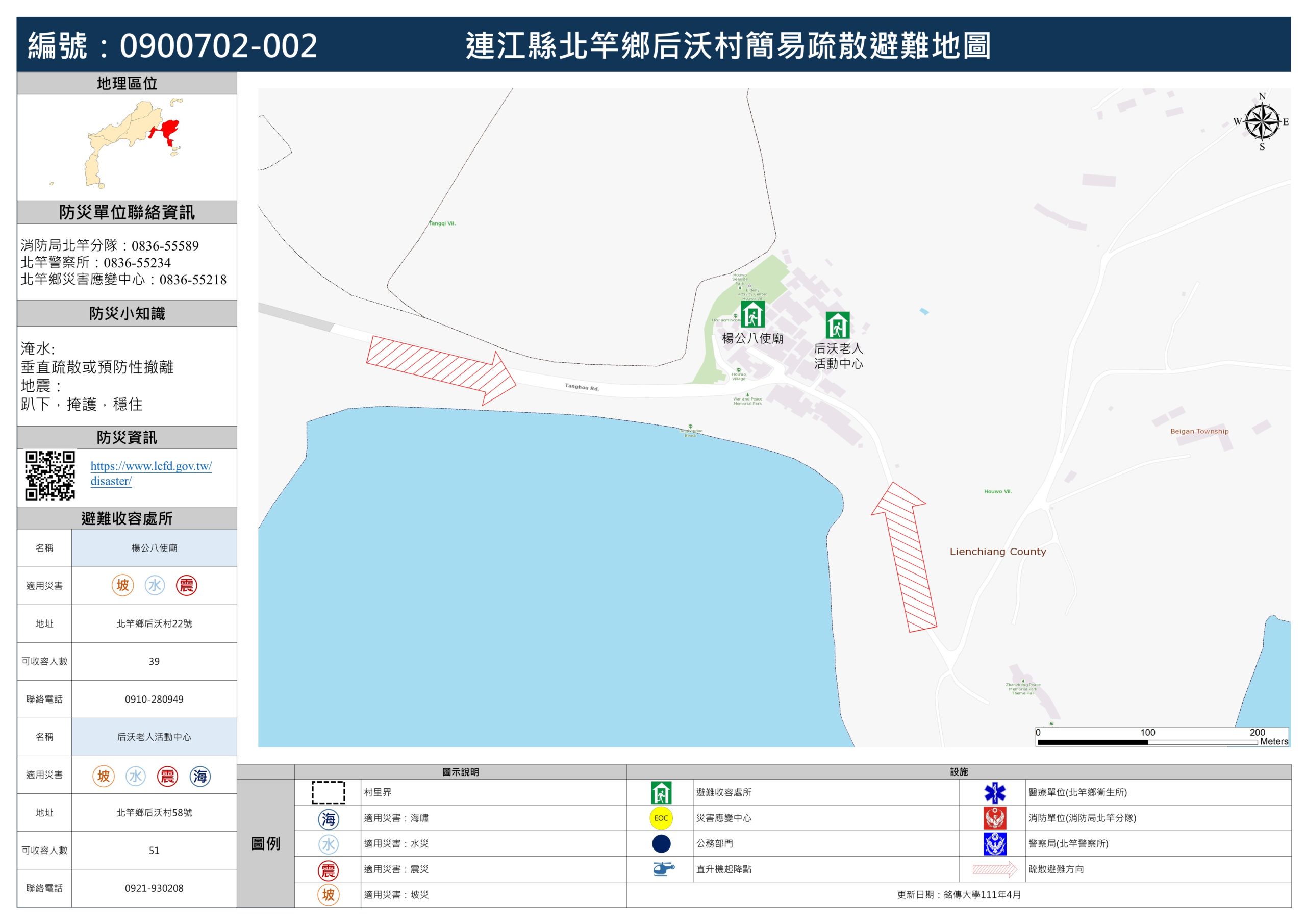Click the dark blue public-sector circle in the legend

pos(661,843)
